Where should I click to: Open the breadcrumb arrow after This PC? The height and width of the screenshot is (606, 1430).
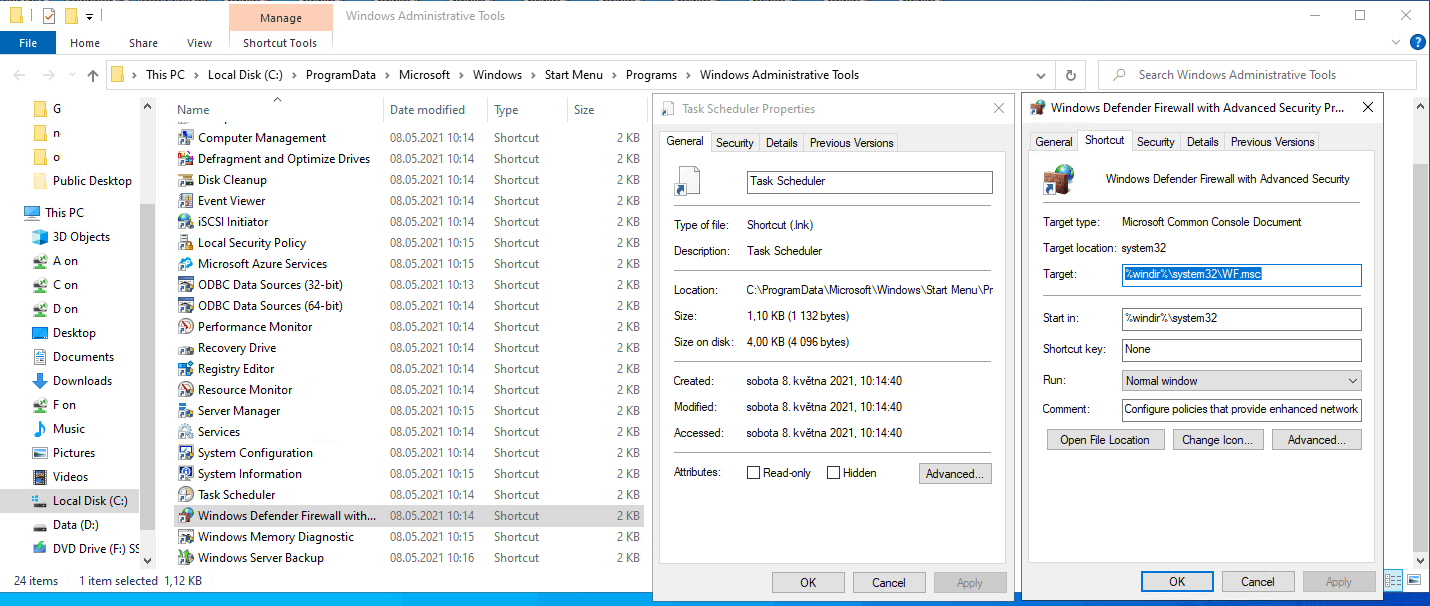pyautogui.click(x=196, y=75)
